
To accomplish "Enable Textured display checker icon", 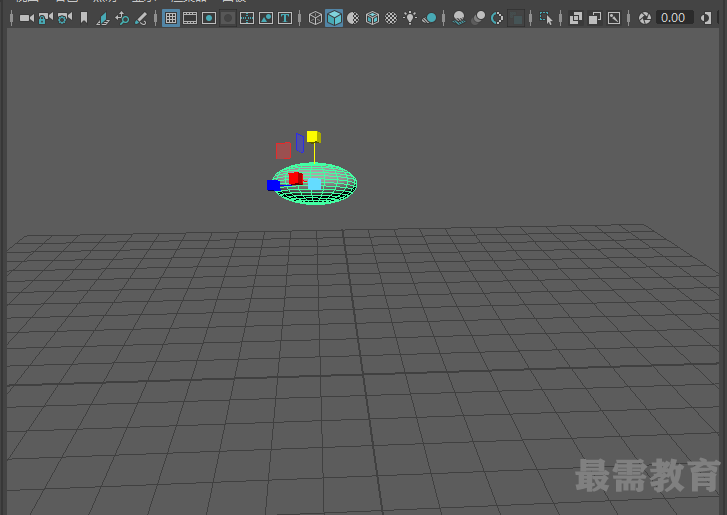I will (x=391, y=18).
